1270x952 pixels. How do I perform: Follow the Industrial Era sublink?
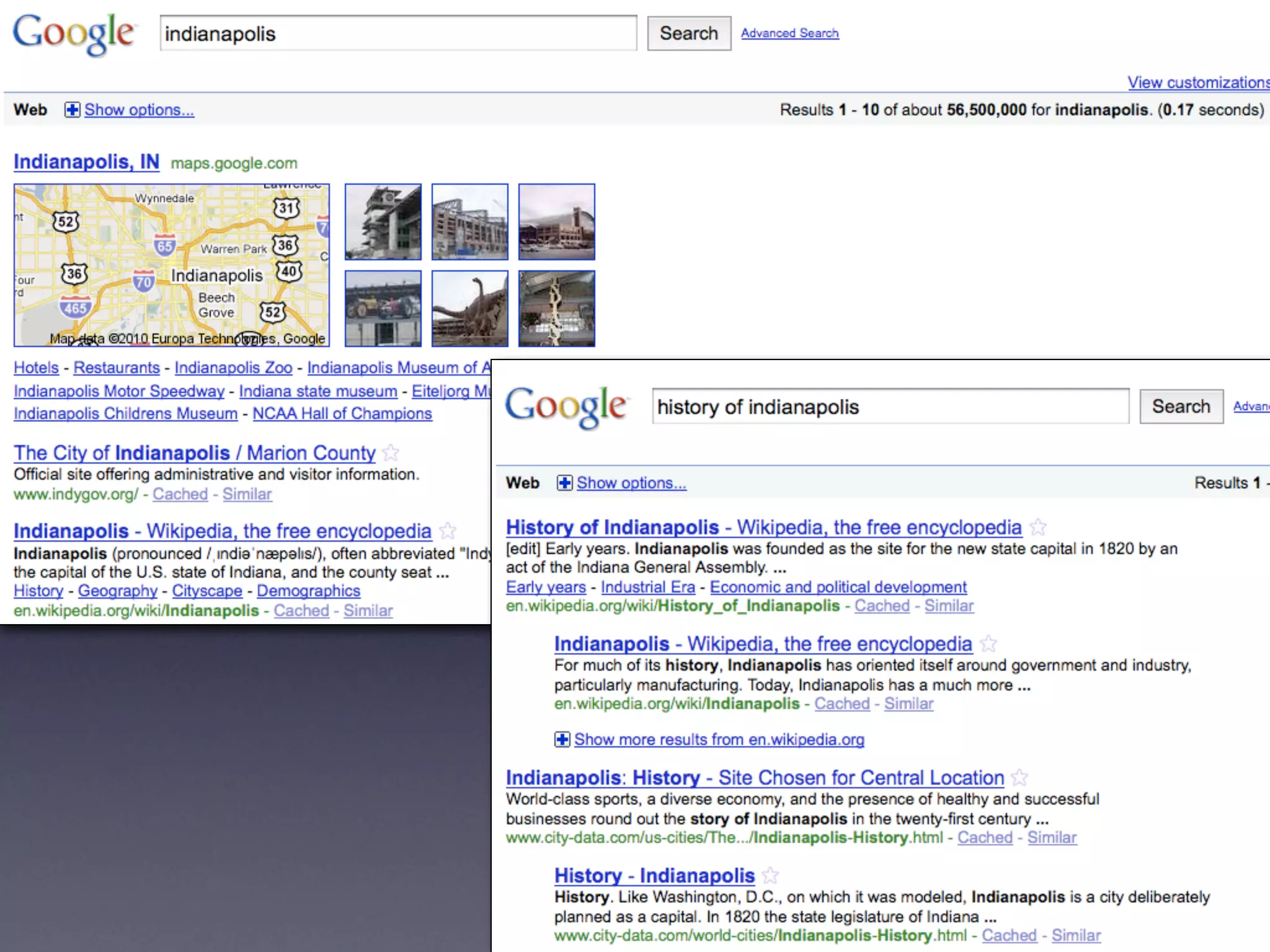pyautogui.click(x=647, y=587)
